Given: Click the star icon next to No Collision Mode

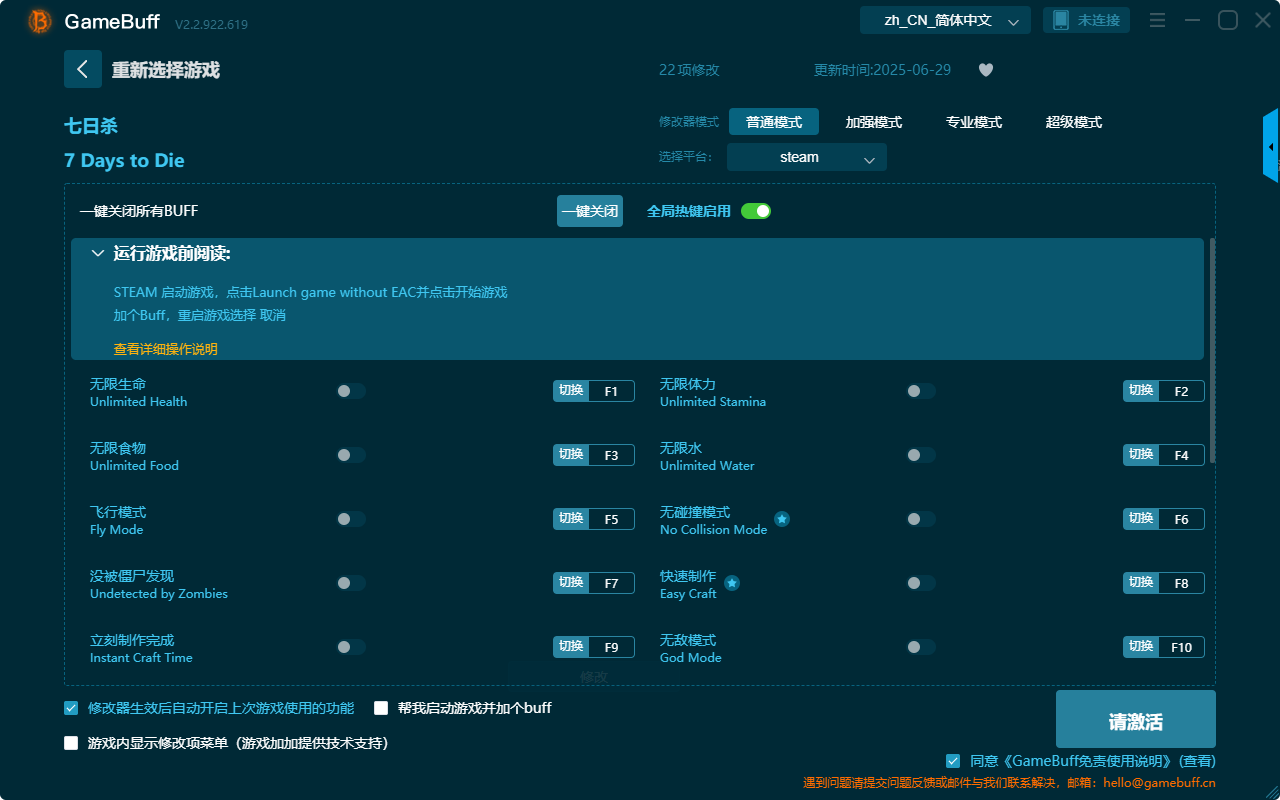Looking at the screenshot, I should (781, 519).
